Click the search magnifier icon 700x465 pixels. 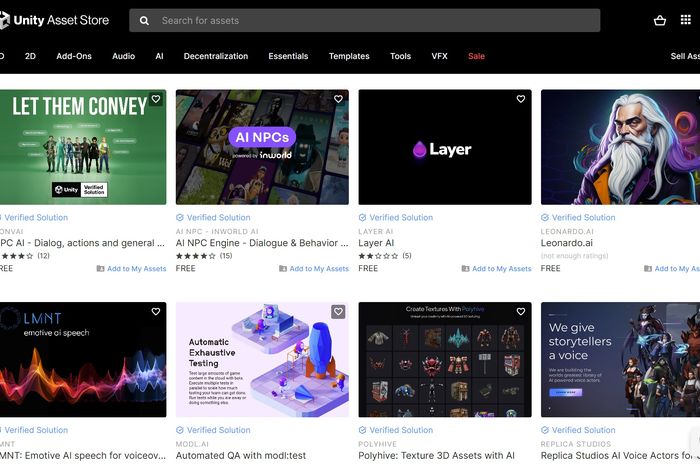click(144, 21)
